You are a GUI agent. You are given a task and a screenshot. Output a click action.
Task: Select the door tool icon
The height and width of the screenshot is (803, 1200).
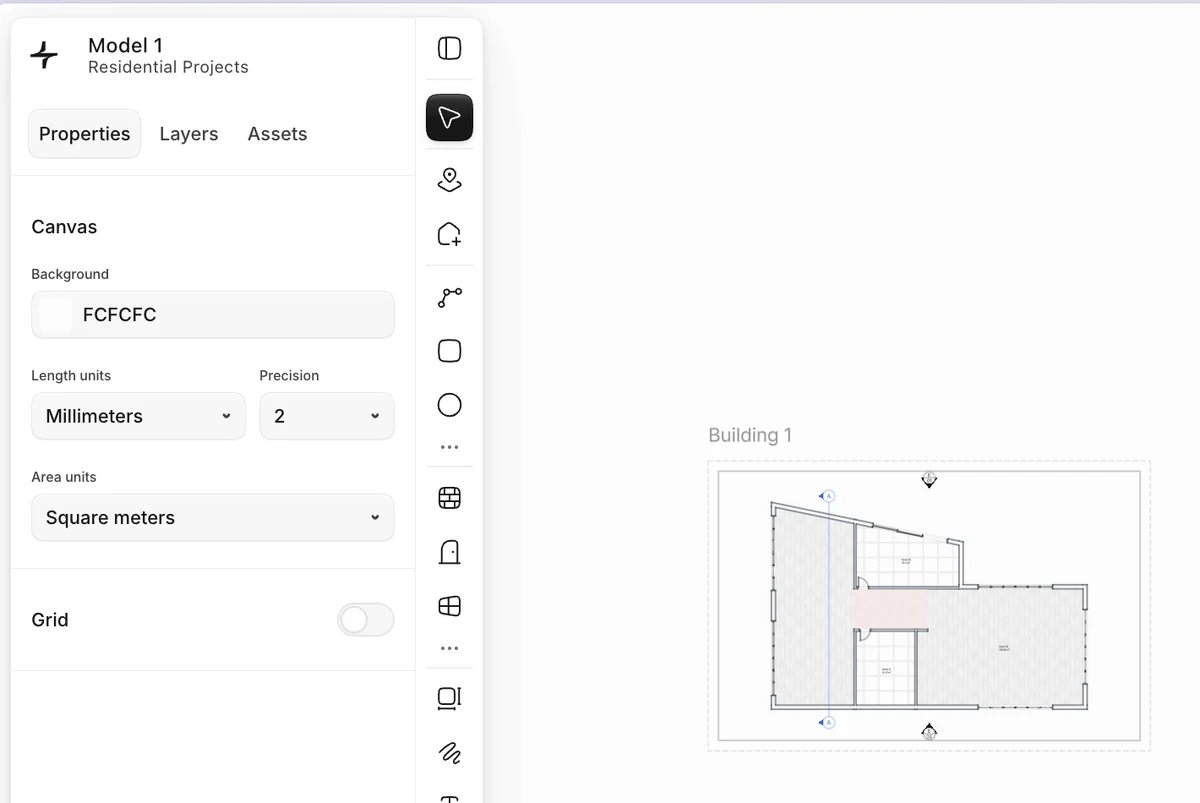[x=450, y=552]
